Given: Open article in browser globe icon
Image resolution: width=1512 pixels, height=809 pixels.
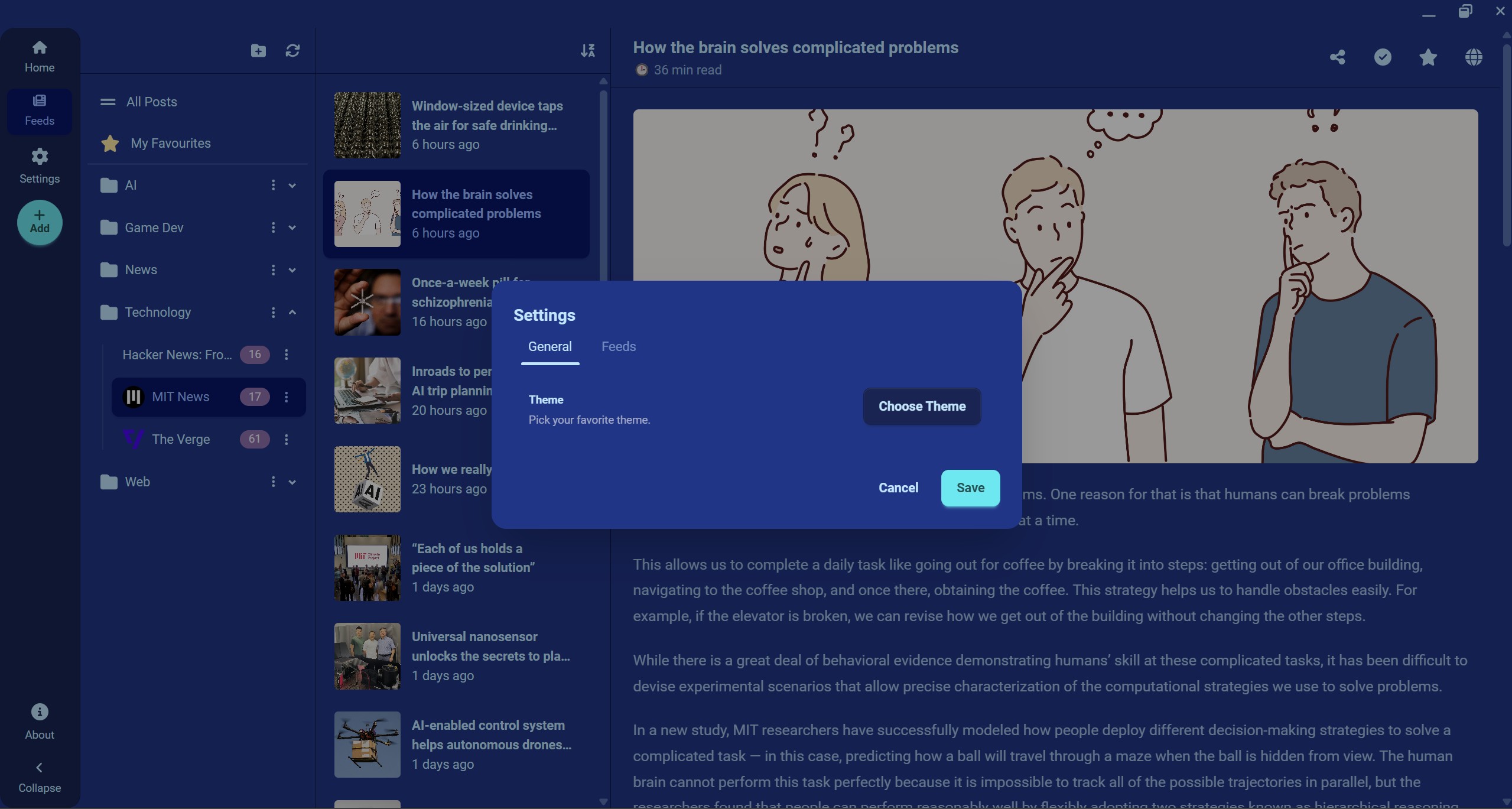Looking at the screenshot, I should pyautogui.click(x=1474, y=57).
